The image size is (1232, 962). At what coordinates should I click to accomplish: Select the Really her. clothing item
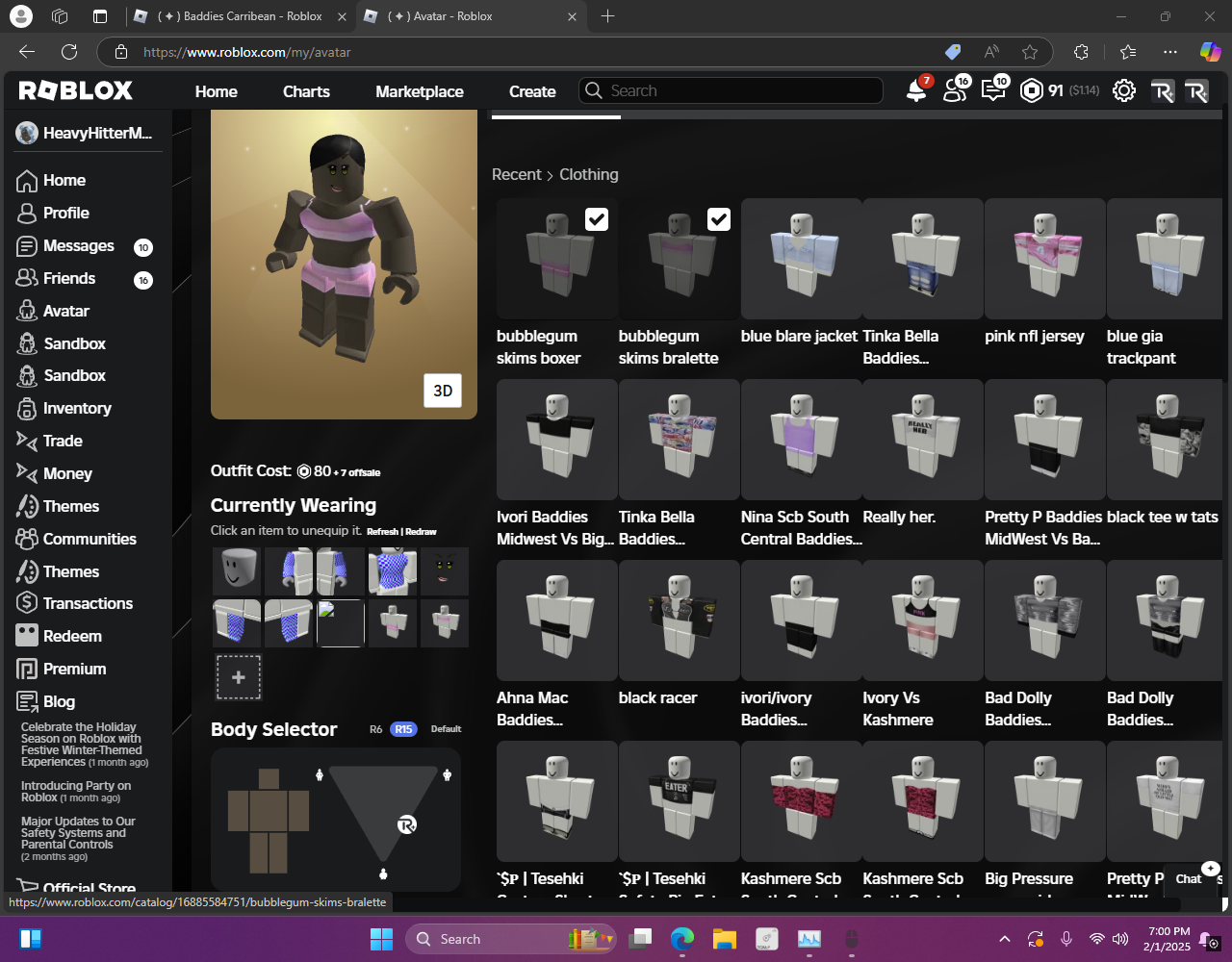(x=923, y=440)
